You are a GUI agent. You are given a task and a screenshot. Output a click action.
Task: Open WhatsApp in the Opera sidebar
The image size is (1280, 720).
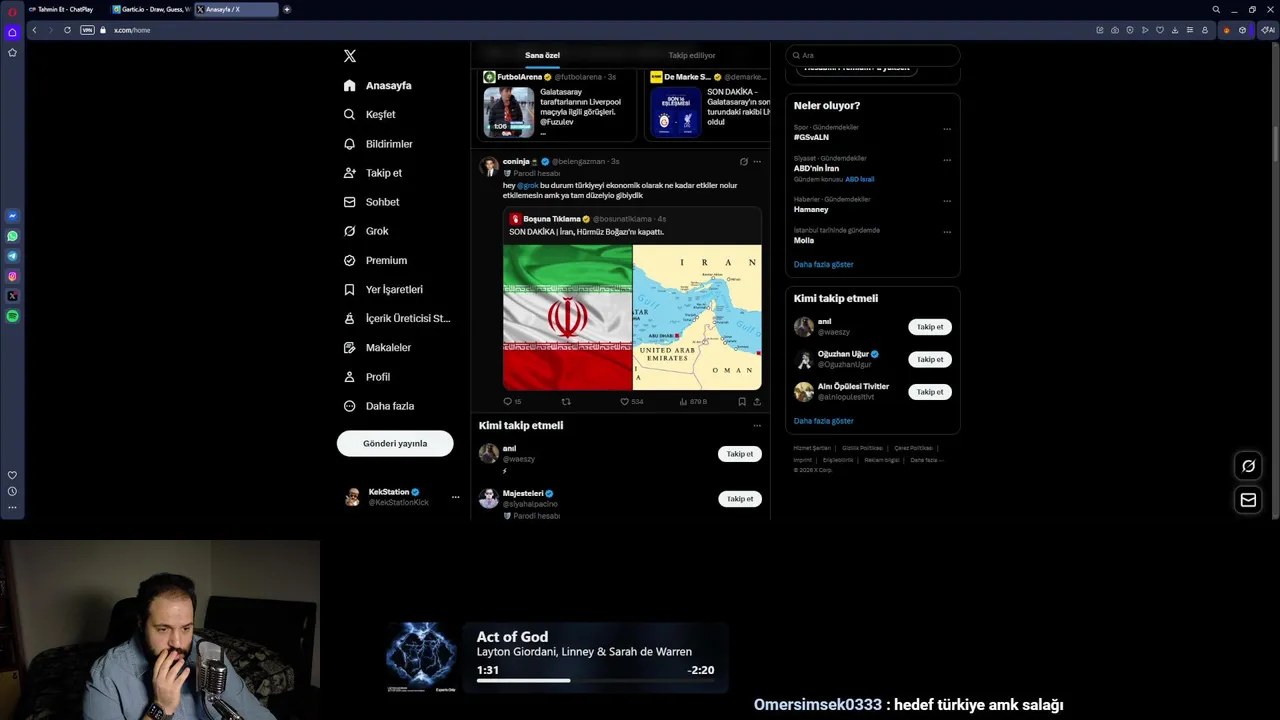pyautogui.click(x=12, y=236)
